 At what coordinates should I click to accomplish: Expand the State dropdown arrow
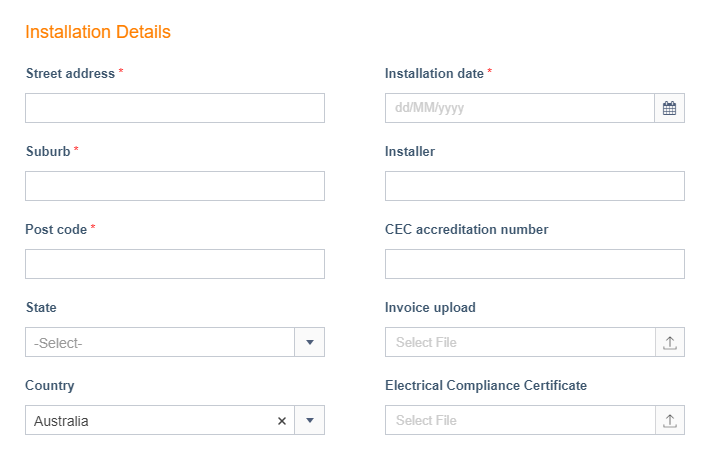[310, 342]
